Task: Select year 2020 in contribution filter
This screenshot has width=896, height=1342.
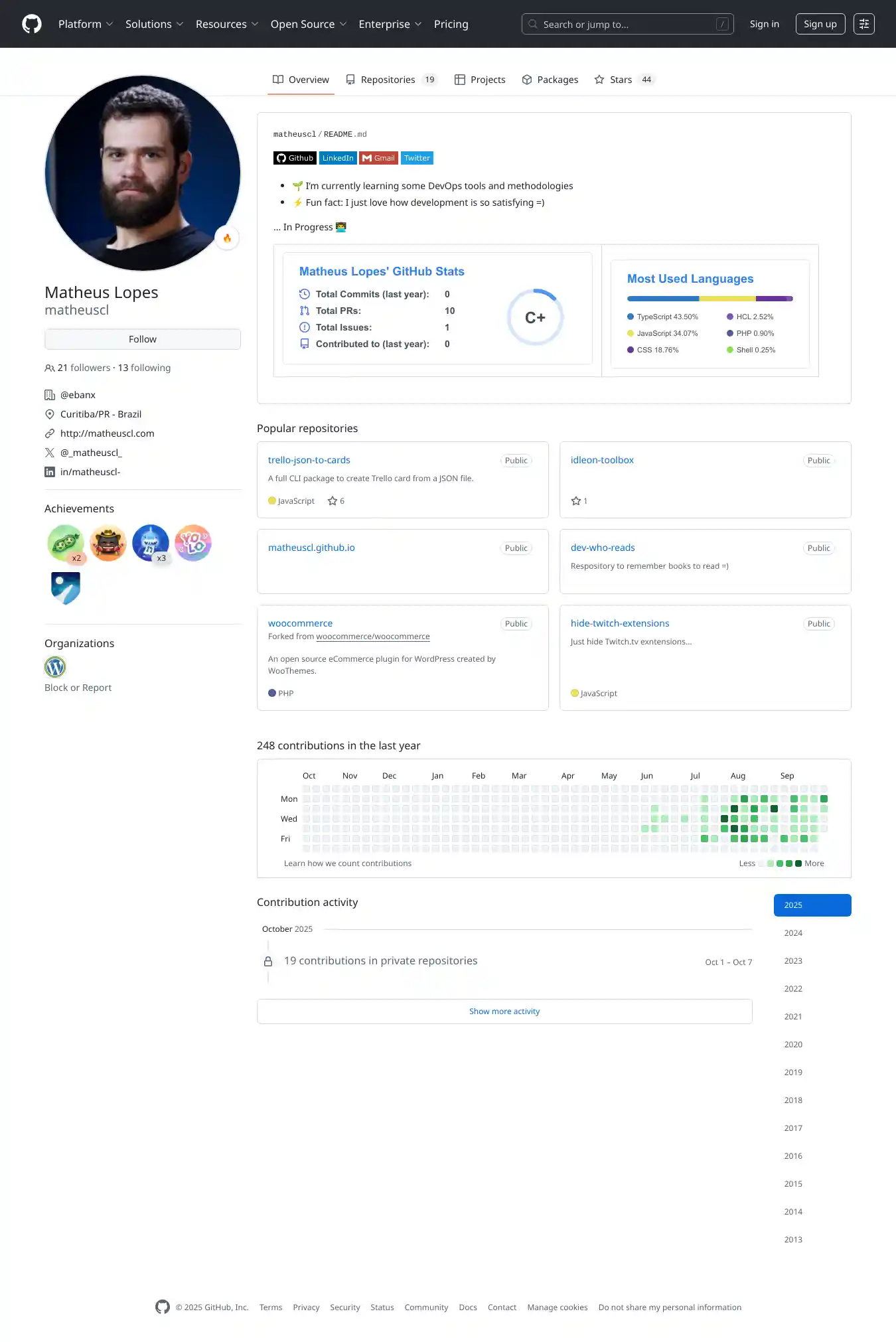Action: click(x=793, y=1045)
